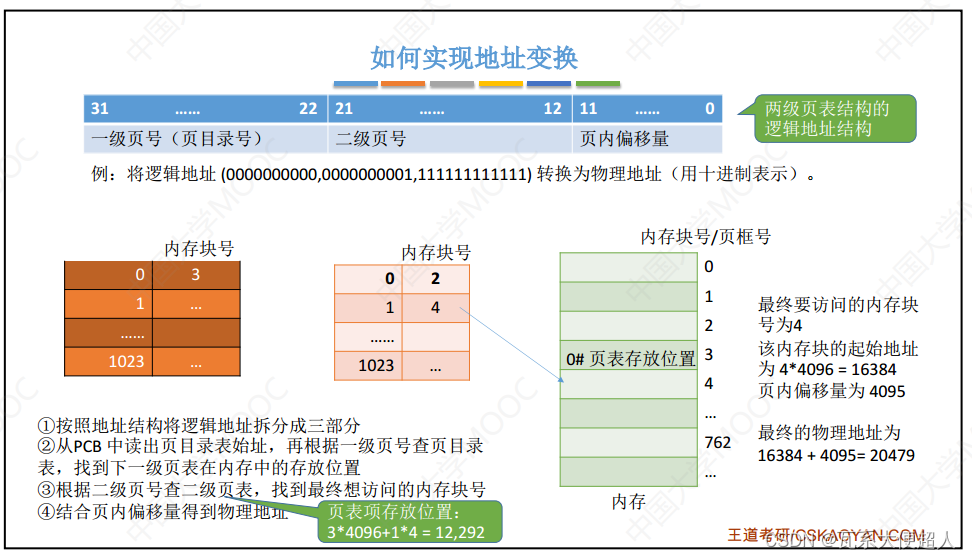Screen dimensions: 972x560
Task: Click the slide title 如何实现地址变换
Action: (474, 58)
